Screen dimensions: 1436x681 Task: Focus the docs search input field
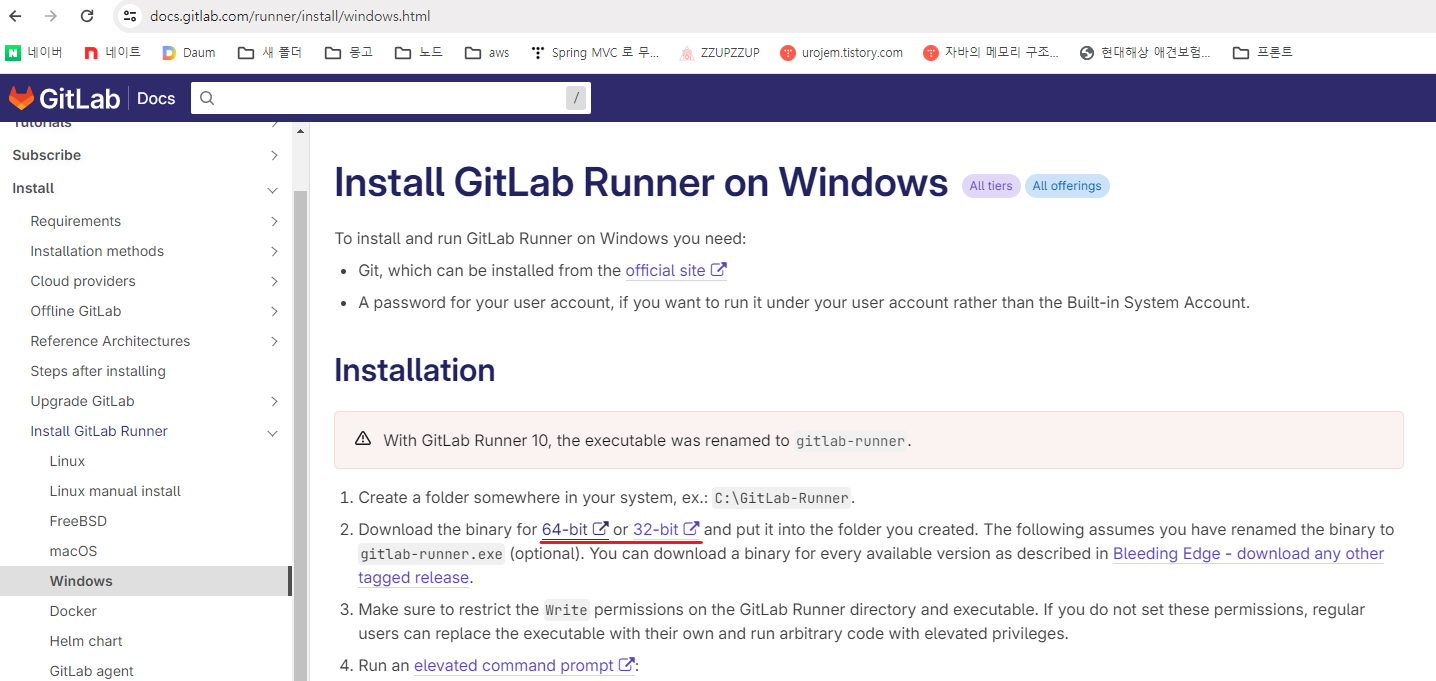point(390,98)
